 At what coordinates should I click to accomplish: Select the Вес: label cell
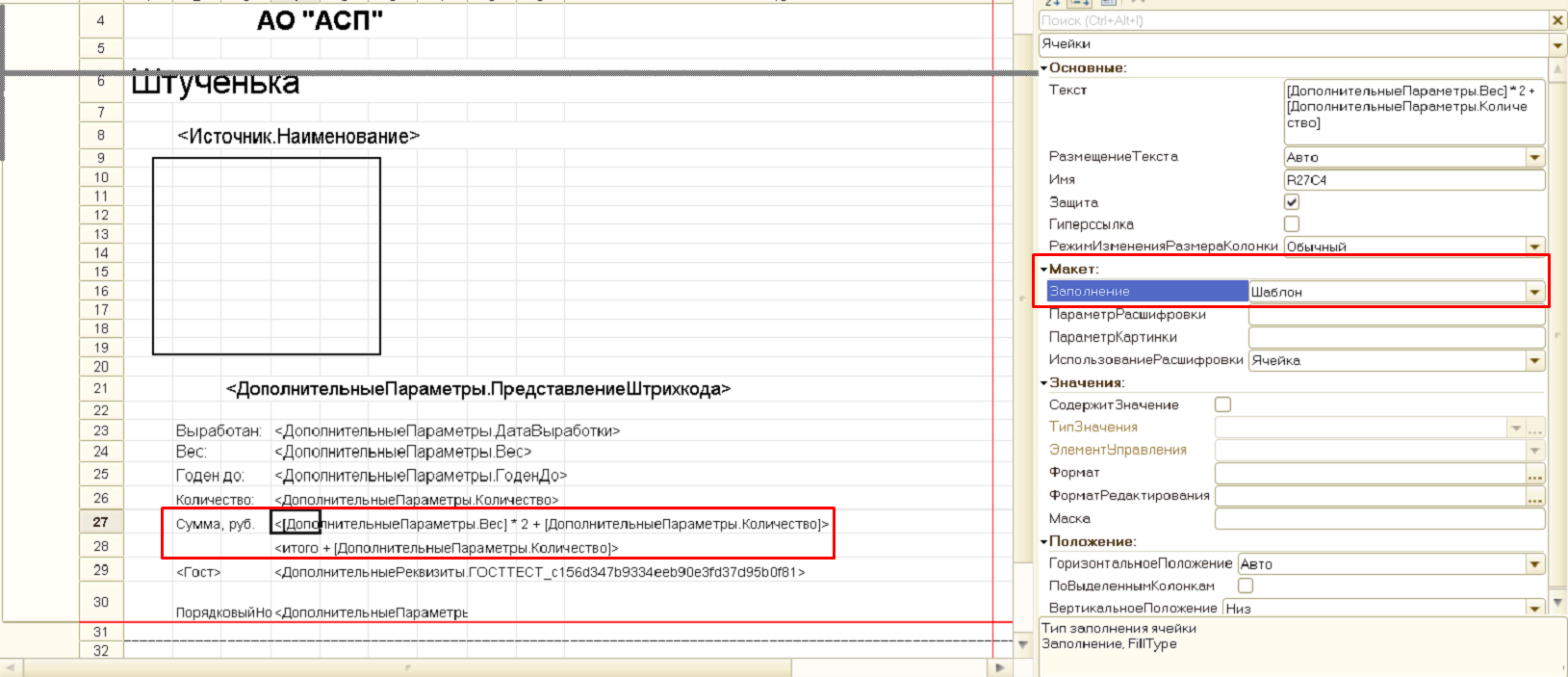coord(191,452)
